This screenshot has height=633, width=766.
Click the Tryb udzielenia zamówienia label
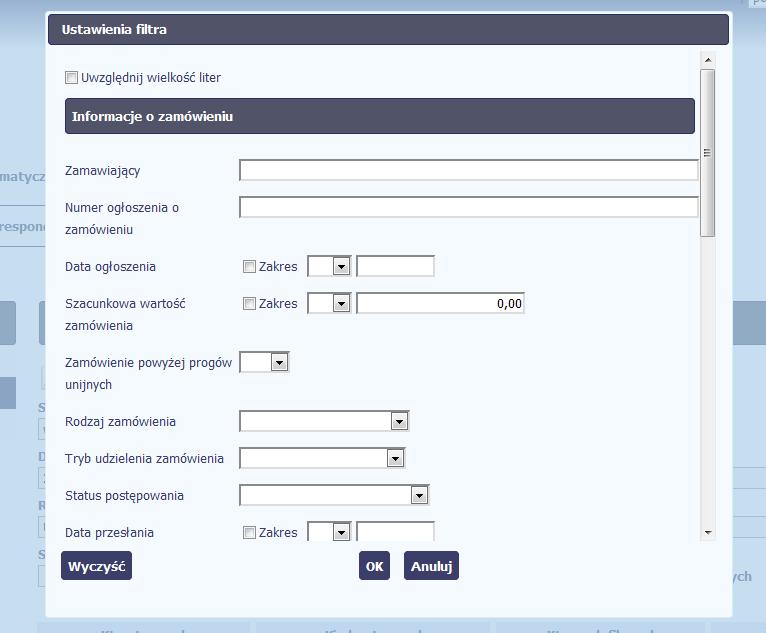click(144, 459)
